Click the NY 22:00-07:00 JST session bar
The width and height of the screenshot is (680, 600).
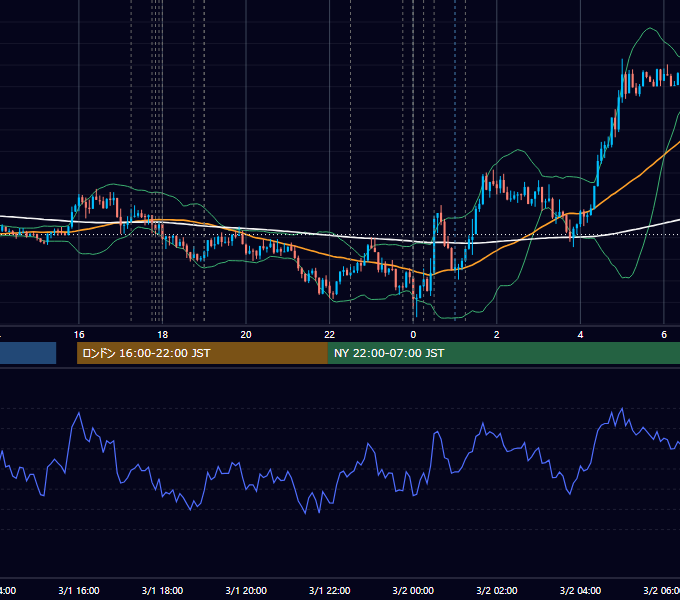pos(504,353)
